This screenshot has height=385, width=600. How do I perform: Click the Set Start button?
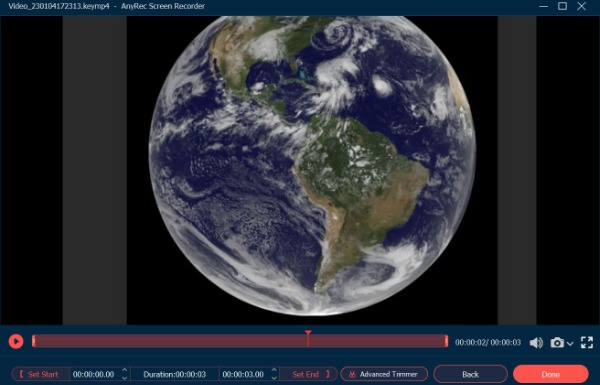tap(40, 374)
